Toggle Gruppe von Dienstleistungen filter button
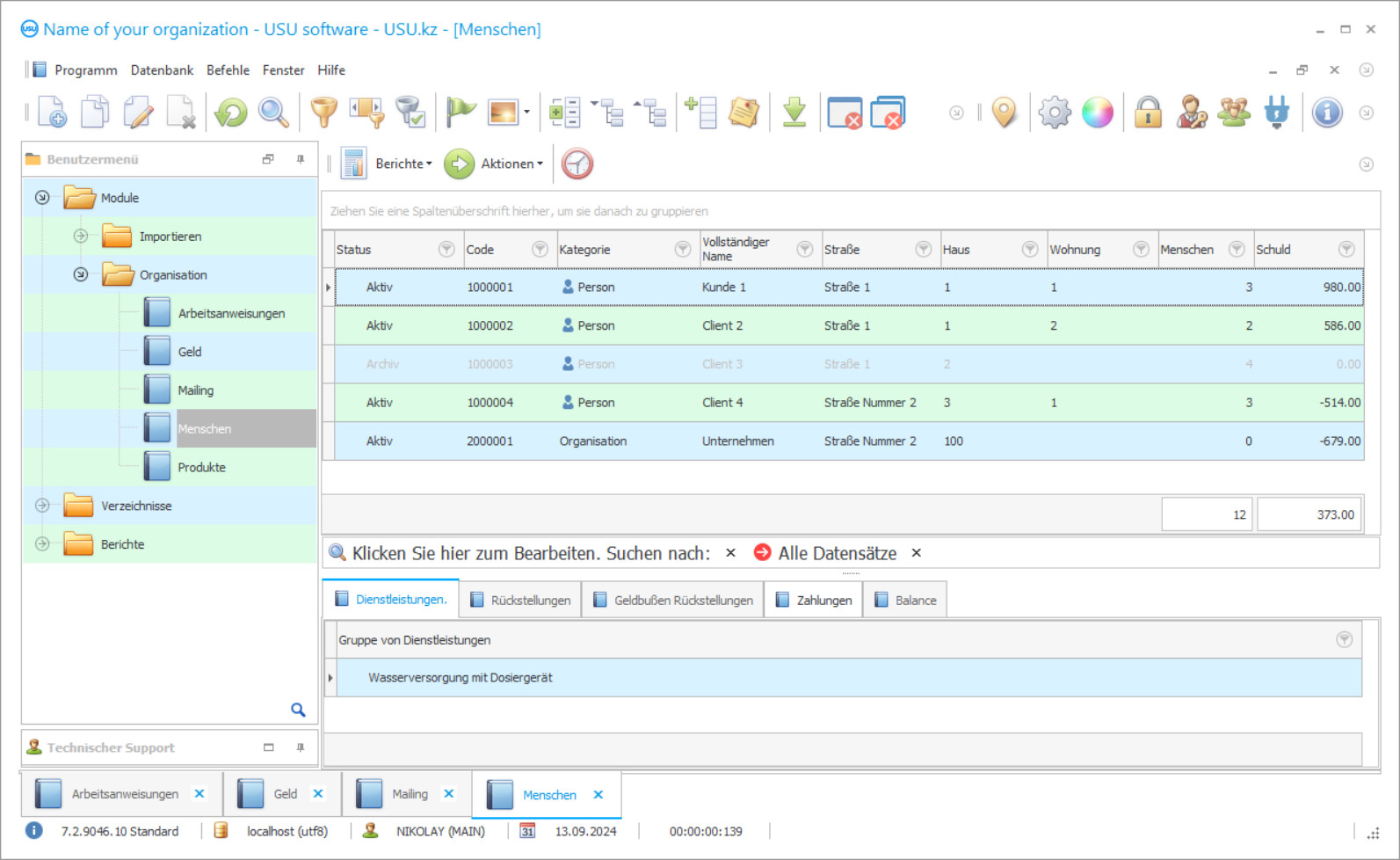The image size is (1400, 860). tap(1345, 640)
